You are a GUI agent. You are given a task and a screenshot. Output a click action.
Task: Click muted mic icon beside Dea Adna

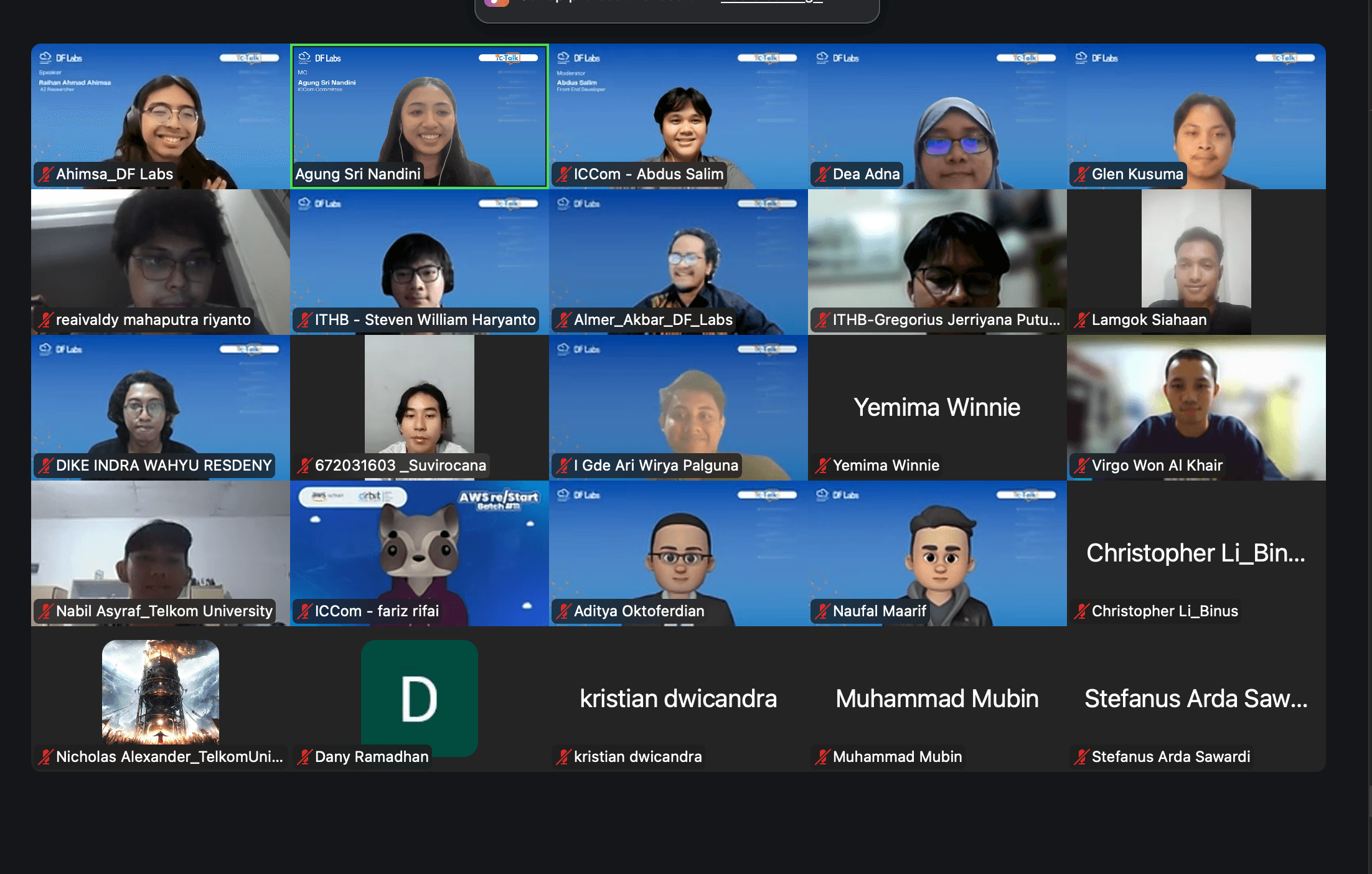[x=822, y=174]
